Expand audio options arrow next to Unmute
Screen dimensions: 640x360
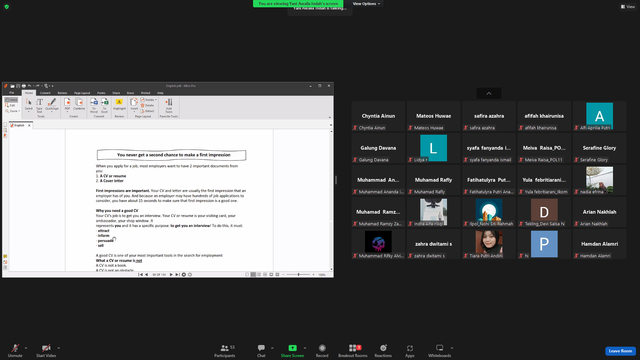(x=26, y=348)
